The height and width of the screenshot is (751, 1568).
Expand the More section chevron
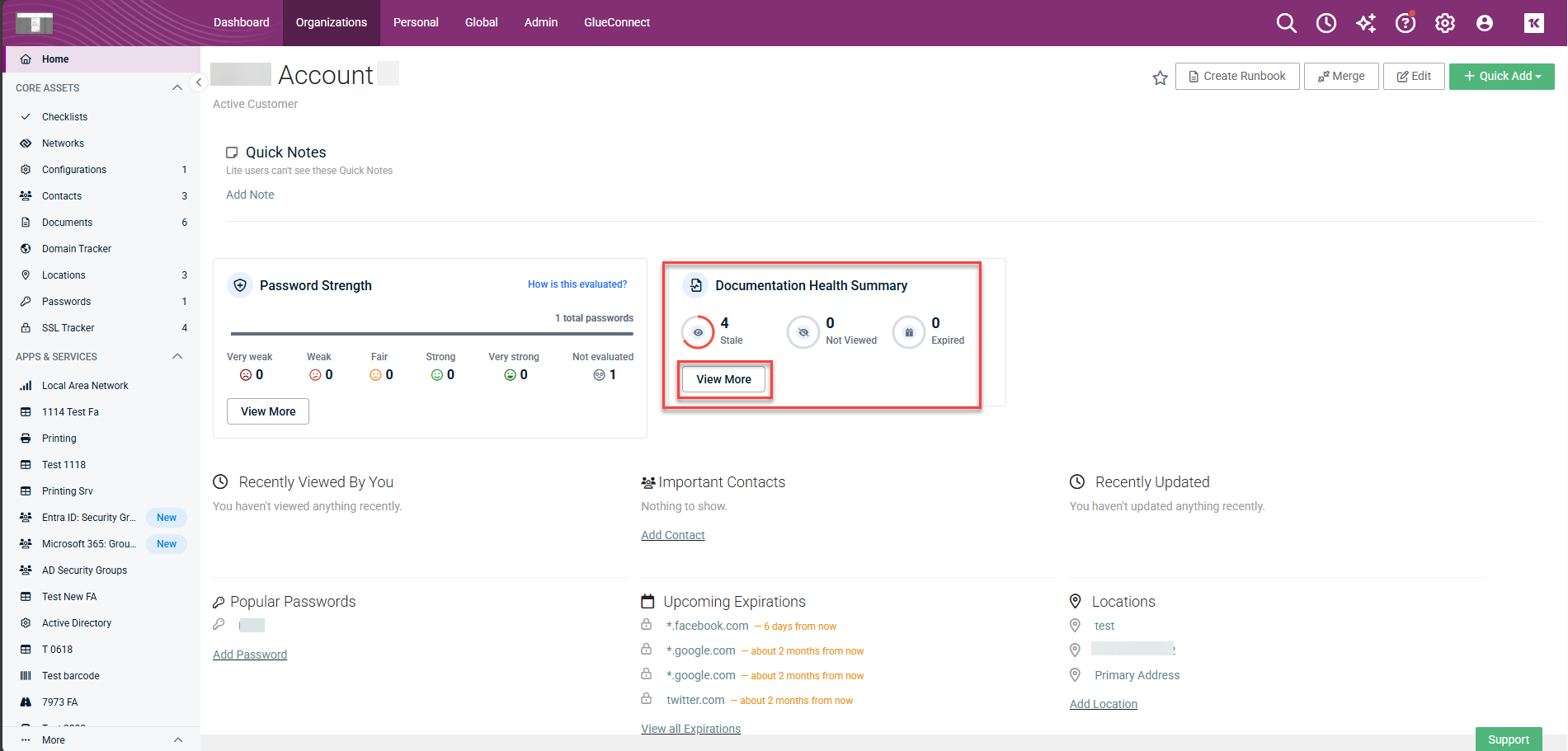[x=177, y=739]
